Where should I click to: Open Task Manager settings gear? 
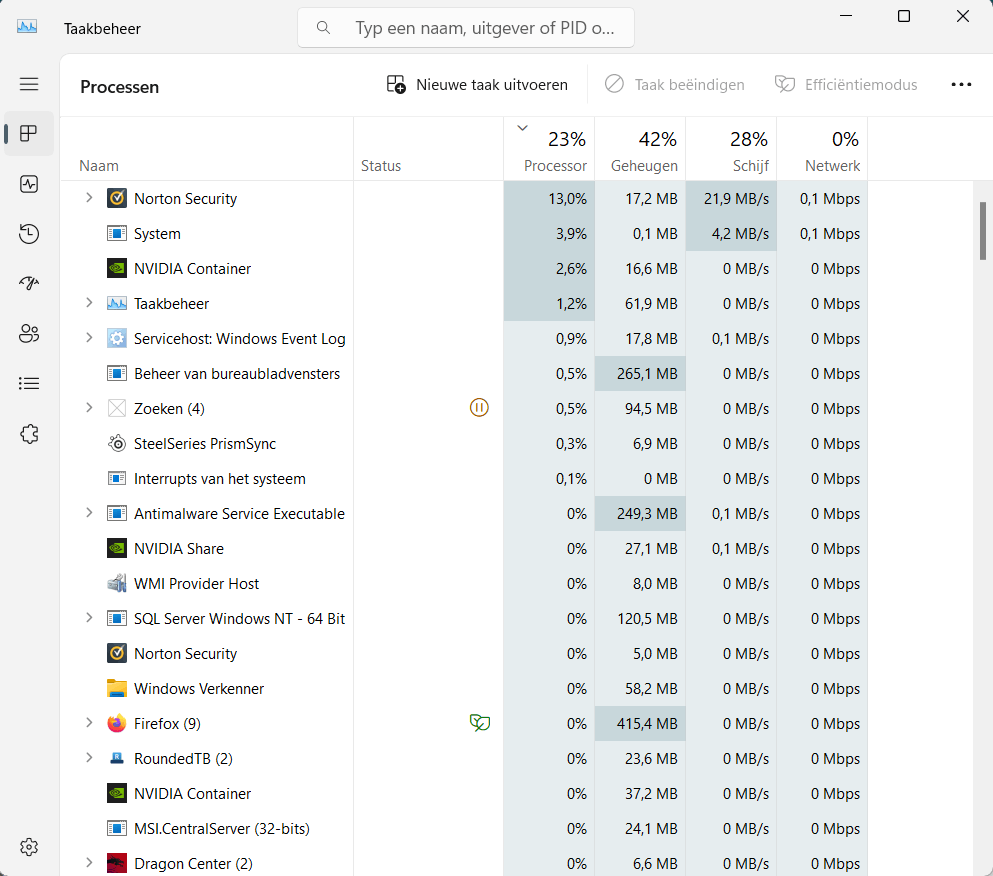click(x=28, y=847)
